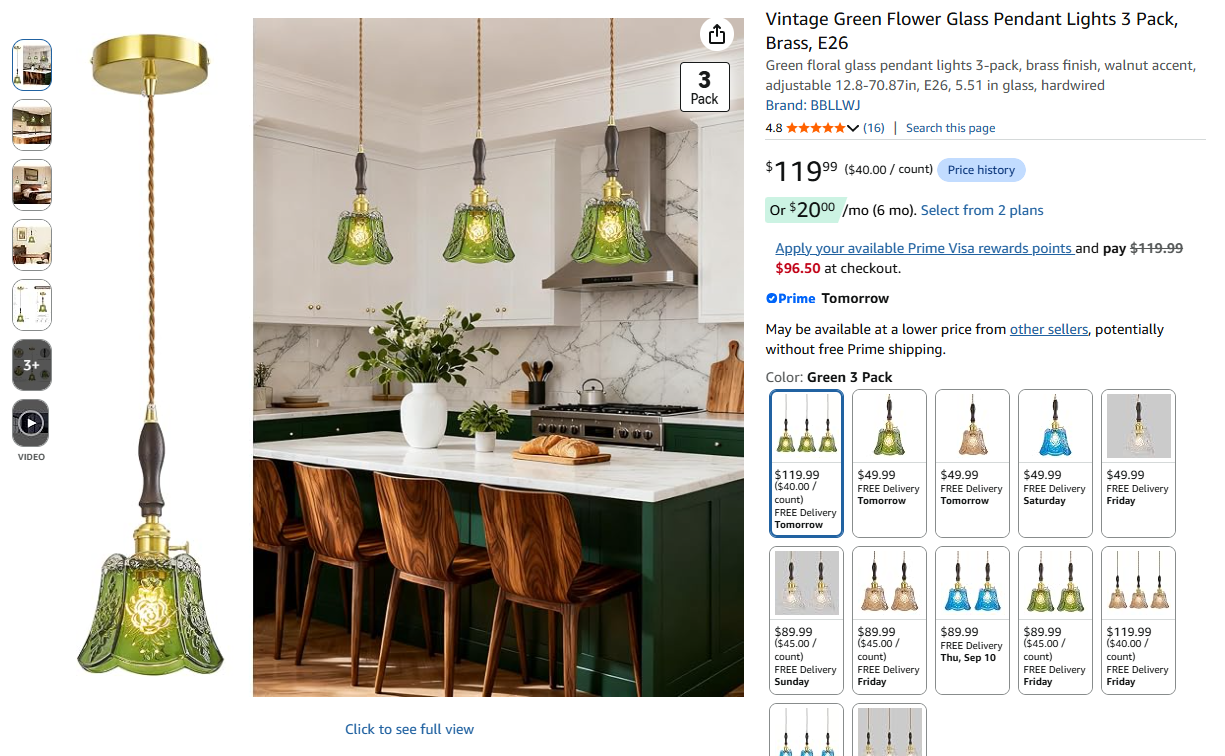The width and height of the screenshot is (1225, 756).
Task: Click the product title text
Action: point(971,31)
